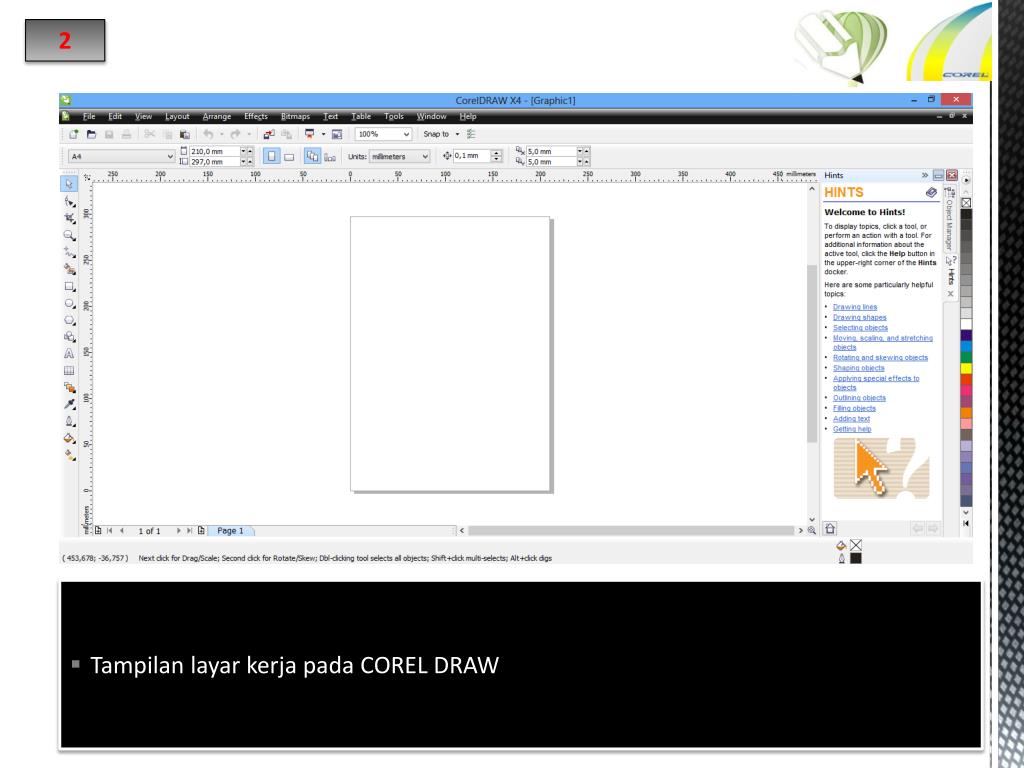1024x768 pixels.
Task: Select the Text tool
Action: click(69, 353)
